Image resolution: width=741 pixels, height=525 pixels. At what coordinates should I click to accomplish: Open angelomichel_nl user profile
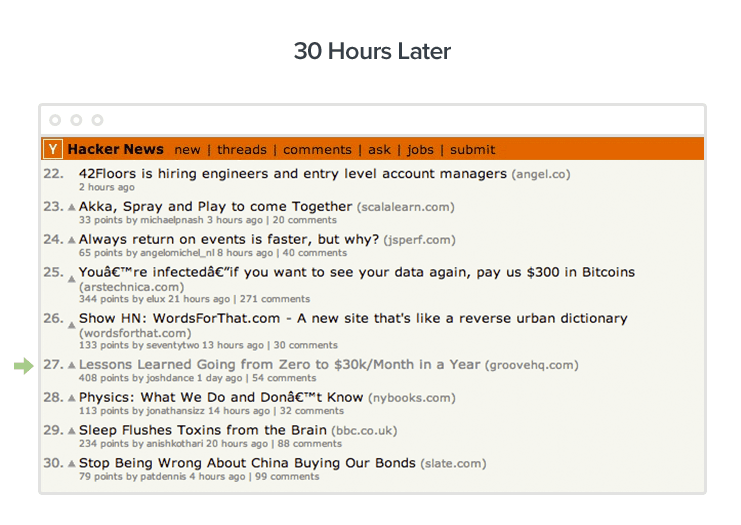tap(177, 253)
